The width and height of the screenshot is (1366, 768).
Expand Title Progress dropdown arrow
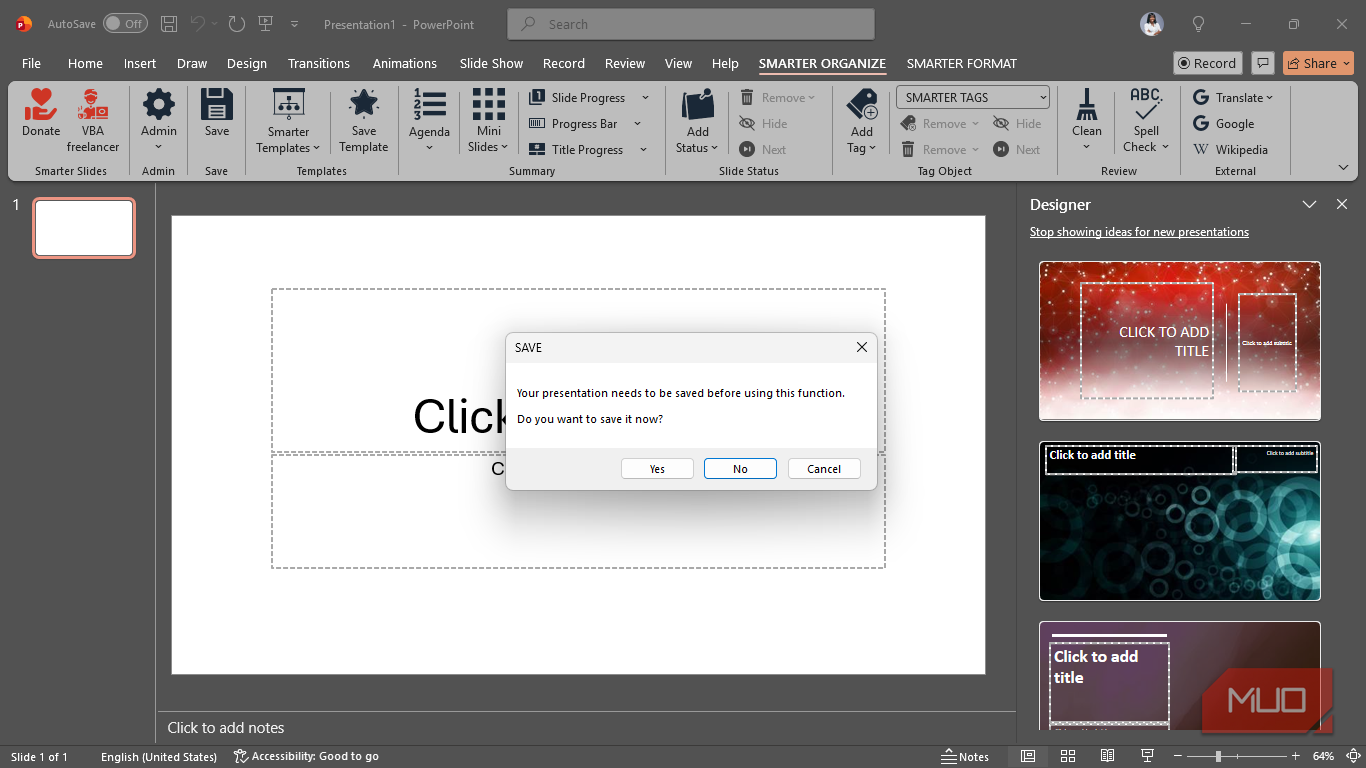coord(643,150)
